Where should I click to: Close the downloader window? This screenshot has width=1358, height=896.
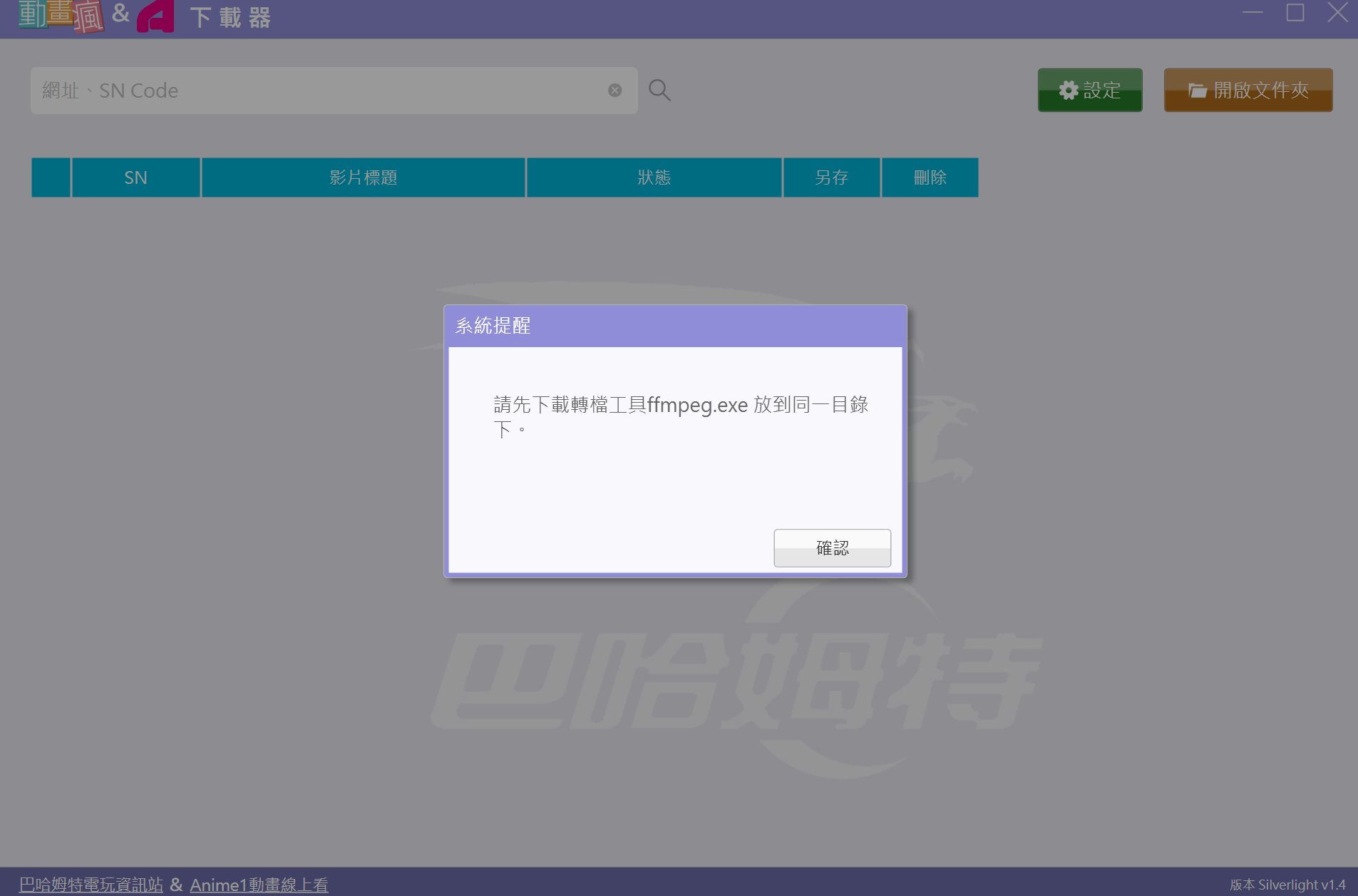(1337, 13)
